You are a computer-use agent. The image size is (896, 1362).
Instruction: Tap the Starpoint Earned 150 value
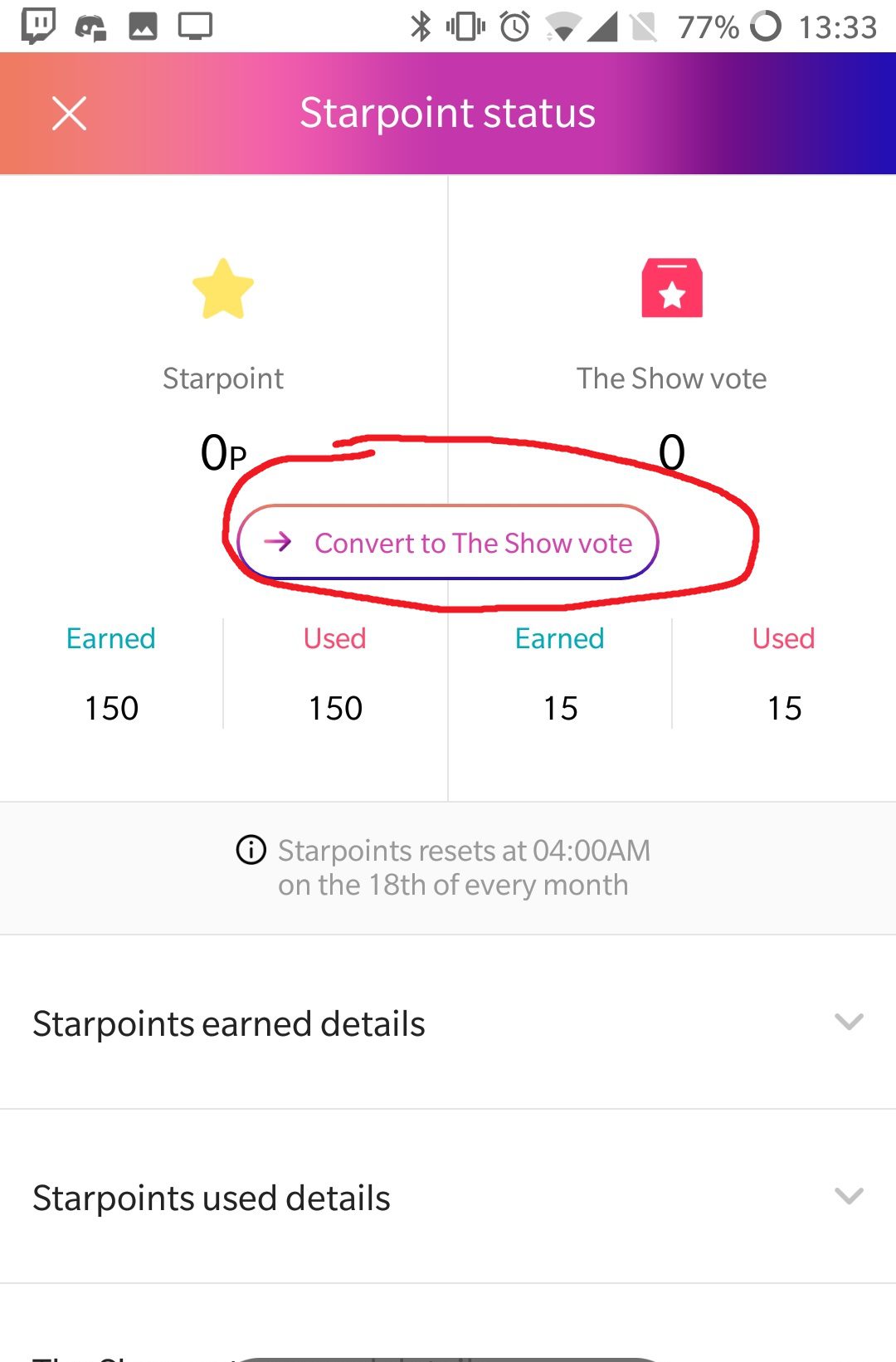tap(111, 708)
